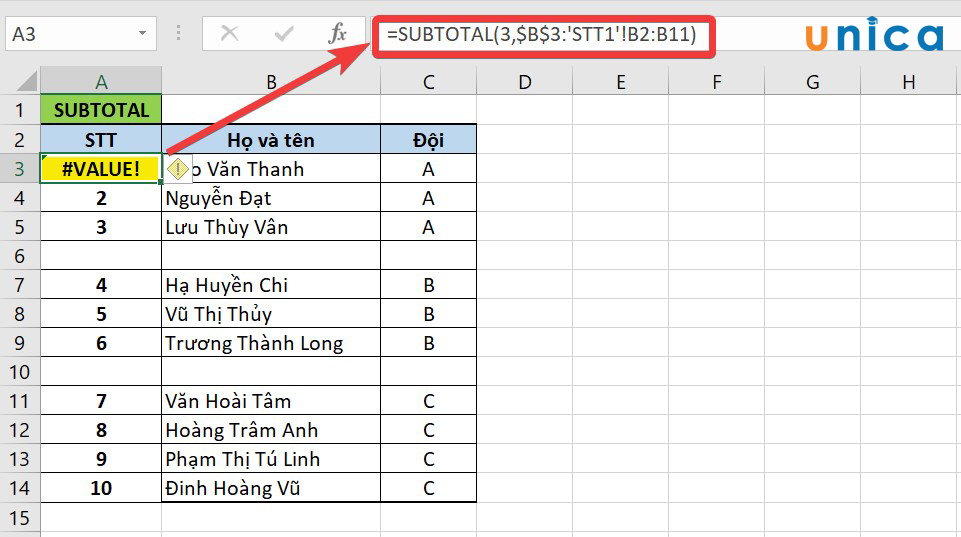Click the Enter checkmark icon in formula bar
This screenshot has width=961, height=537.
pyautogui.click(x=283, y=33)
